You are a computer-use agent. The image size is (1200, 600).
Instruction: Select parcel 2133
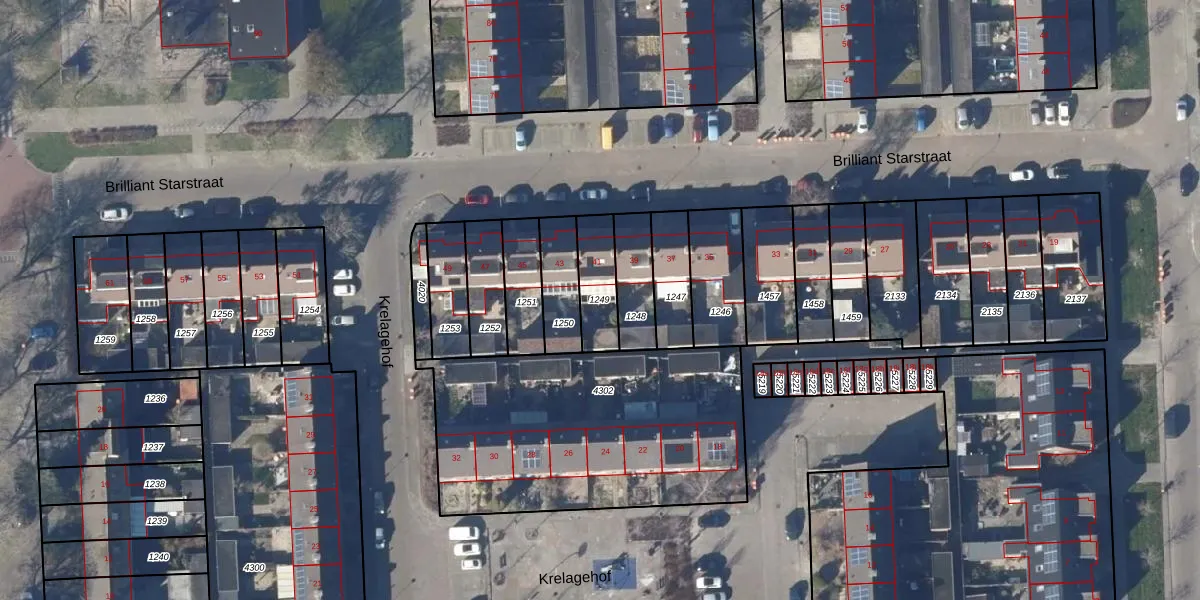[x=895, y=296]
